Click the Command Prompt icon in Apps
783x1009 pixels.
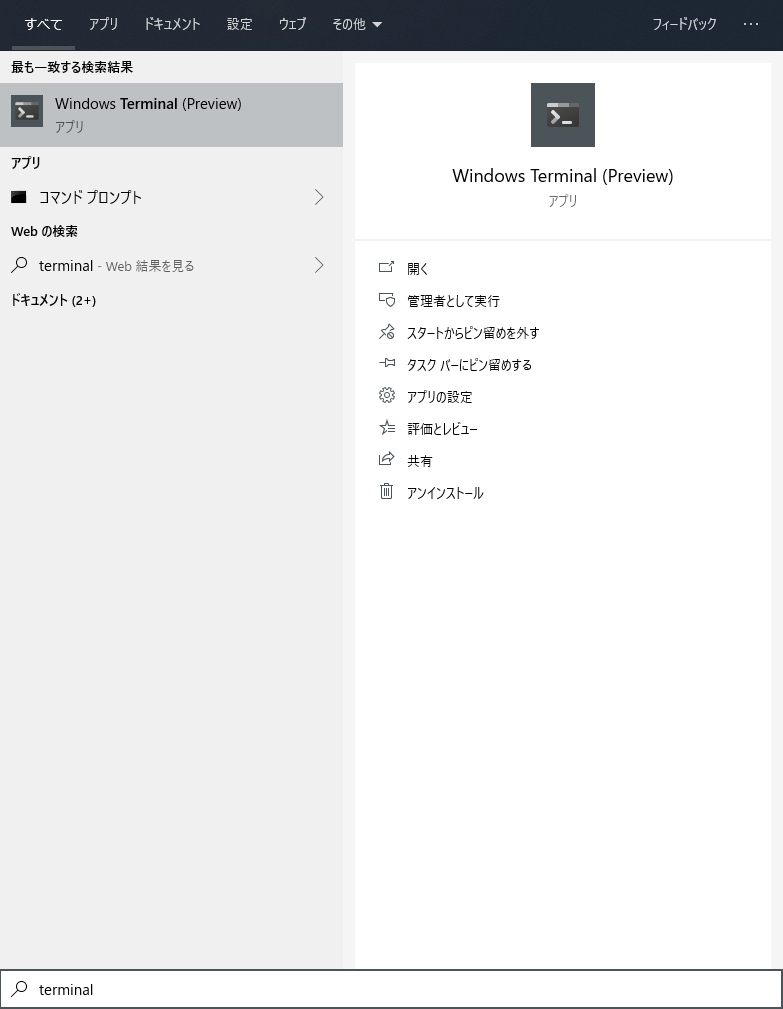[x=19, y=197]
